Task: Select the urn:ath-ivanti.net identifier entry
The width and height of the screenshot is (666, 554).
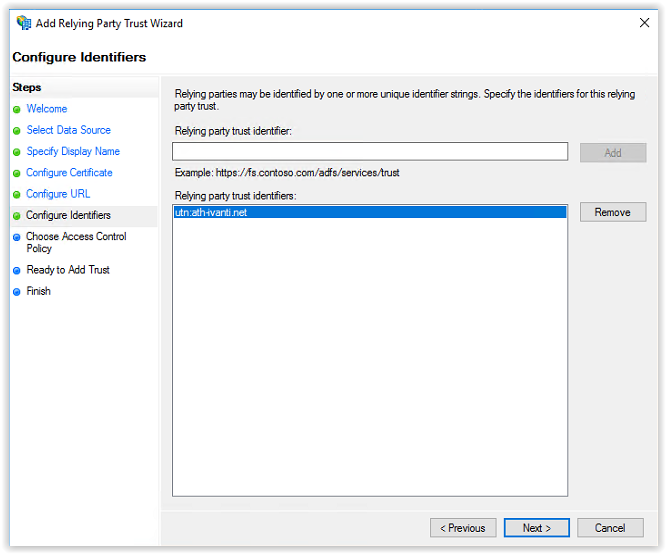Action: 370,212
